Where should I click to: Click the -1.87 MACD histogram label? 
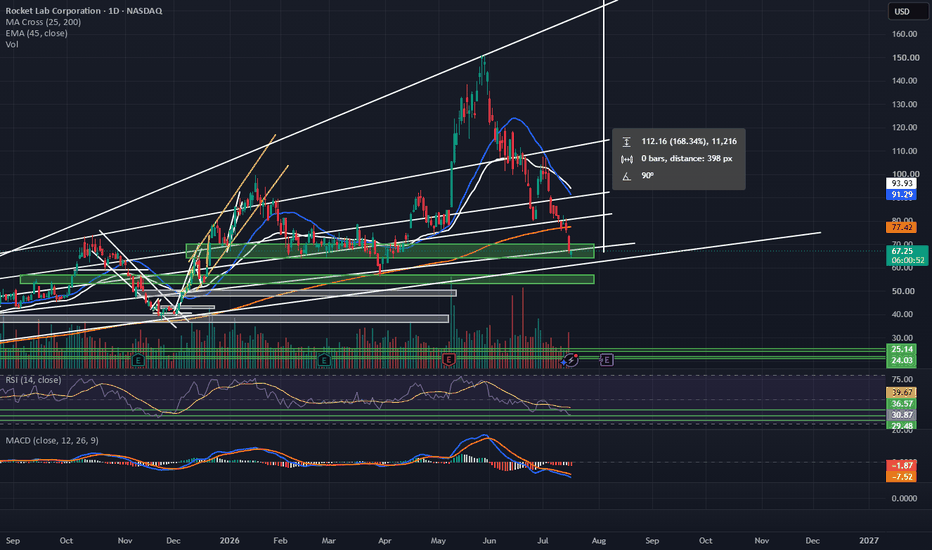coord(901,466)
